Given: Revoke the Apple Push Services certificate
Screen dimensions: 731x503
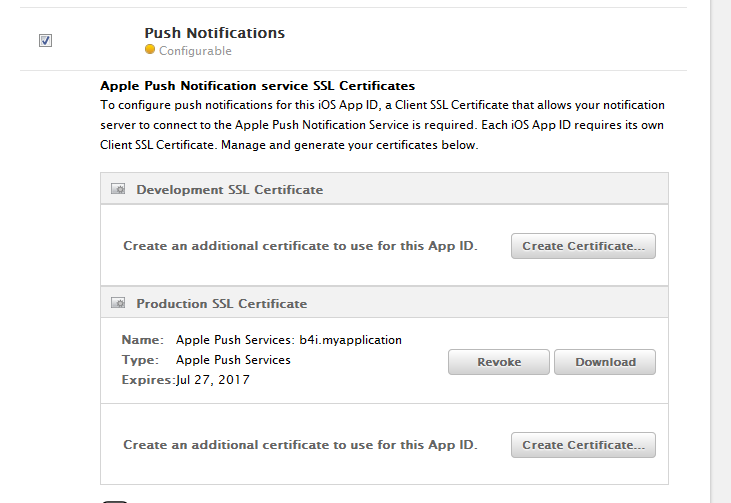Looking at the screenshot, I should click(x=499, y=362).
